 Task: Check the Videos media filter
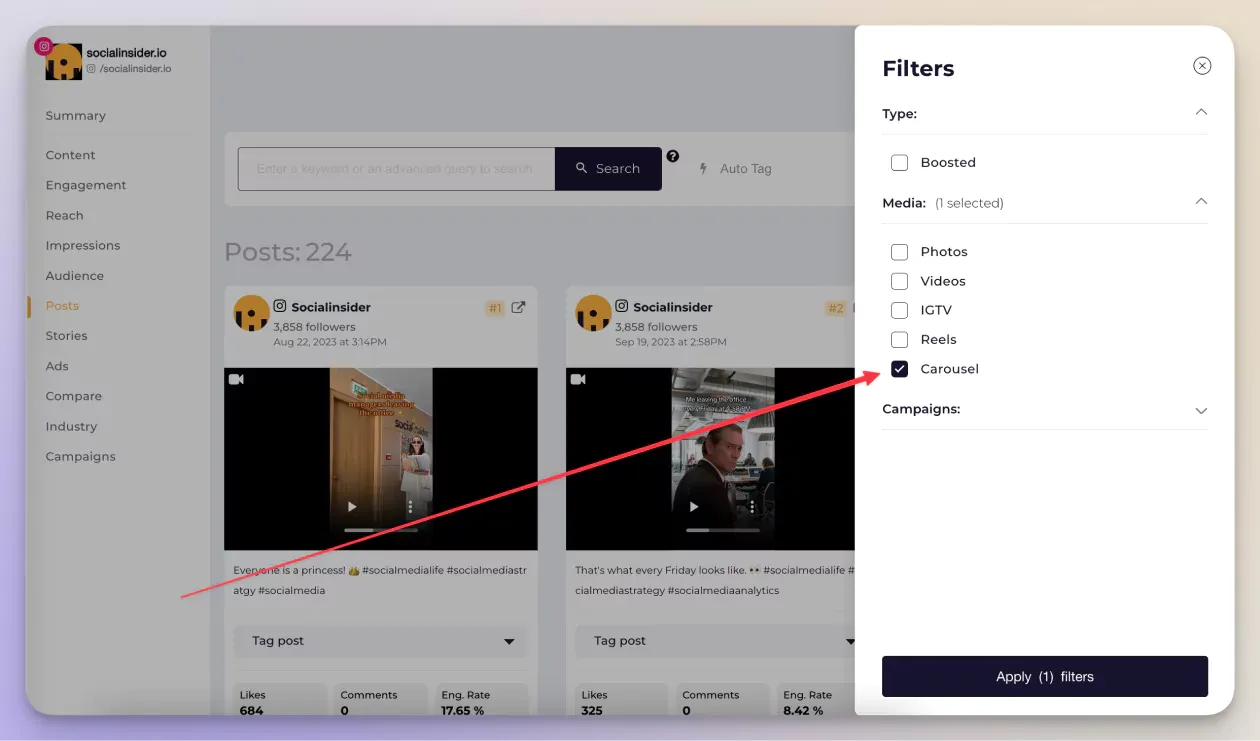coord(899,281)
